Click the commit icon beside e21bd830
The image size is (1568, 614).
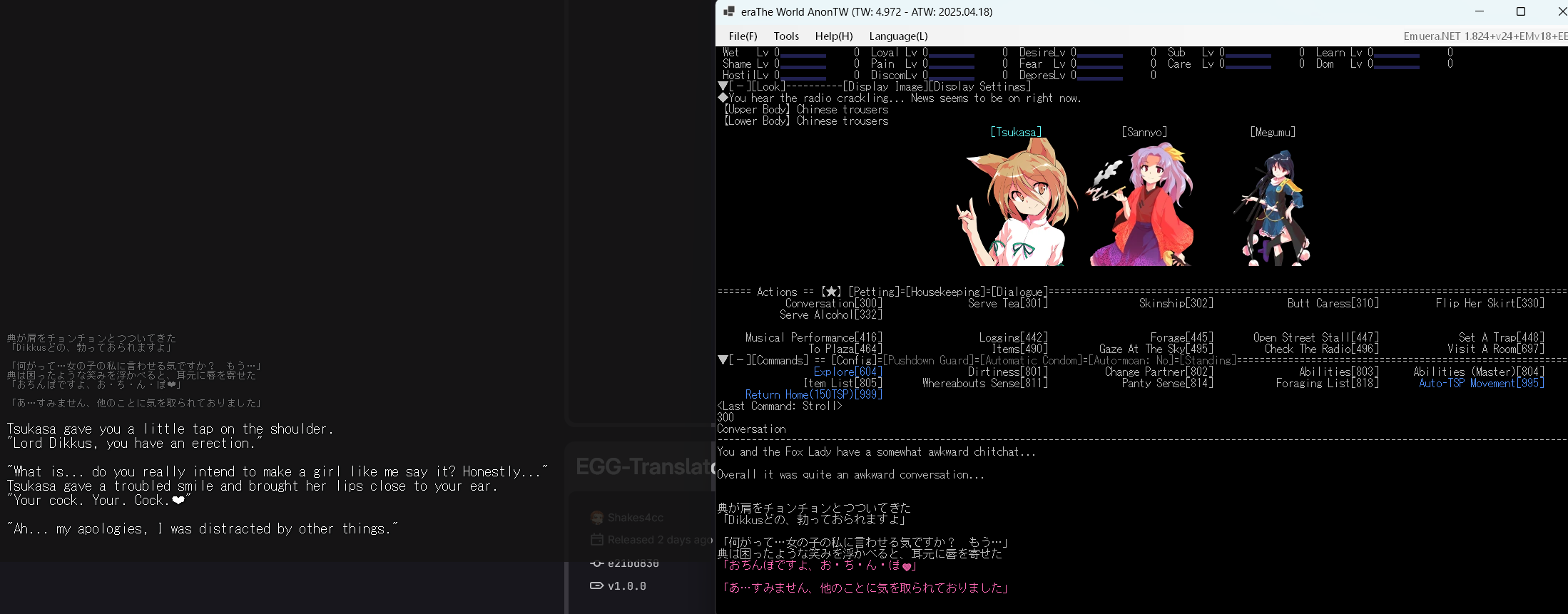(597, 563)
